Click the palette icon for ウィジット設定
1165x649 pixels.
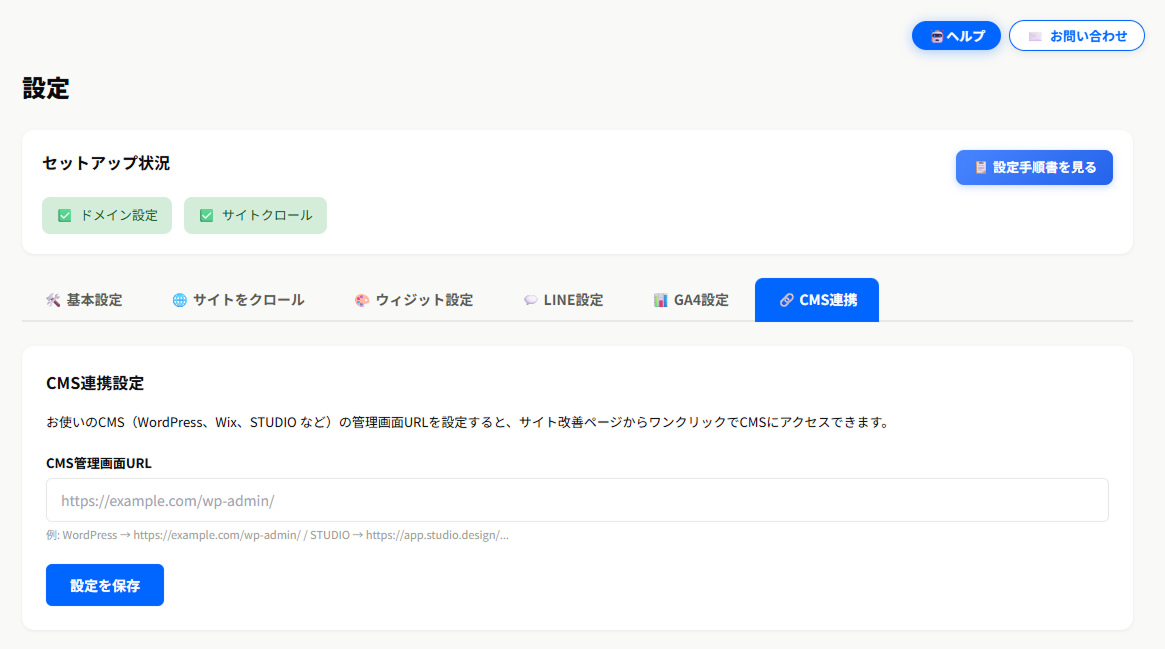tap(362, 300)
